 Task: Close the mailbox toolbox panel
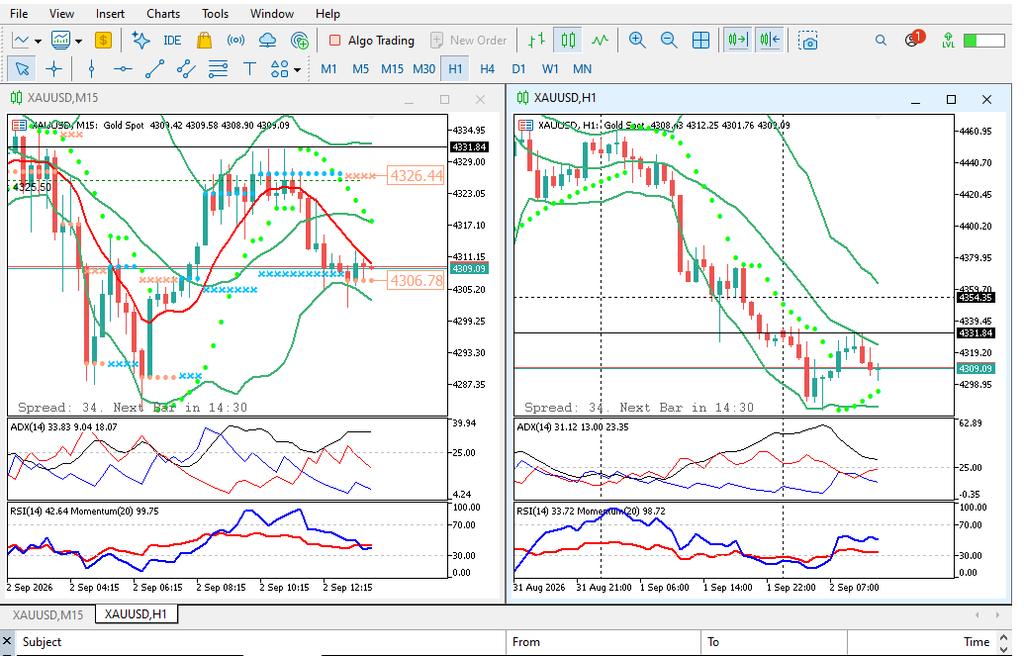(x=7, y=642)
